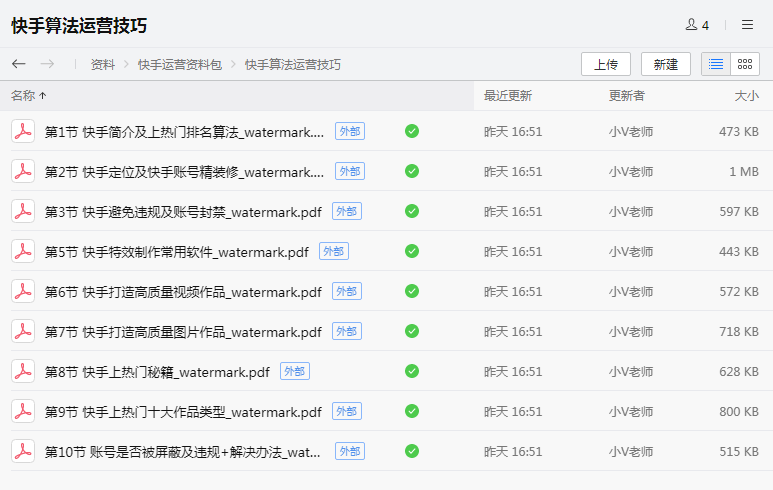This screenshot has width=773, height=490.
Task: Open 第10节 账号是否被屏蔽及违规 file
Action: [182, 452]
